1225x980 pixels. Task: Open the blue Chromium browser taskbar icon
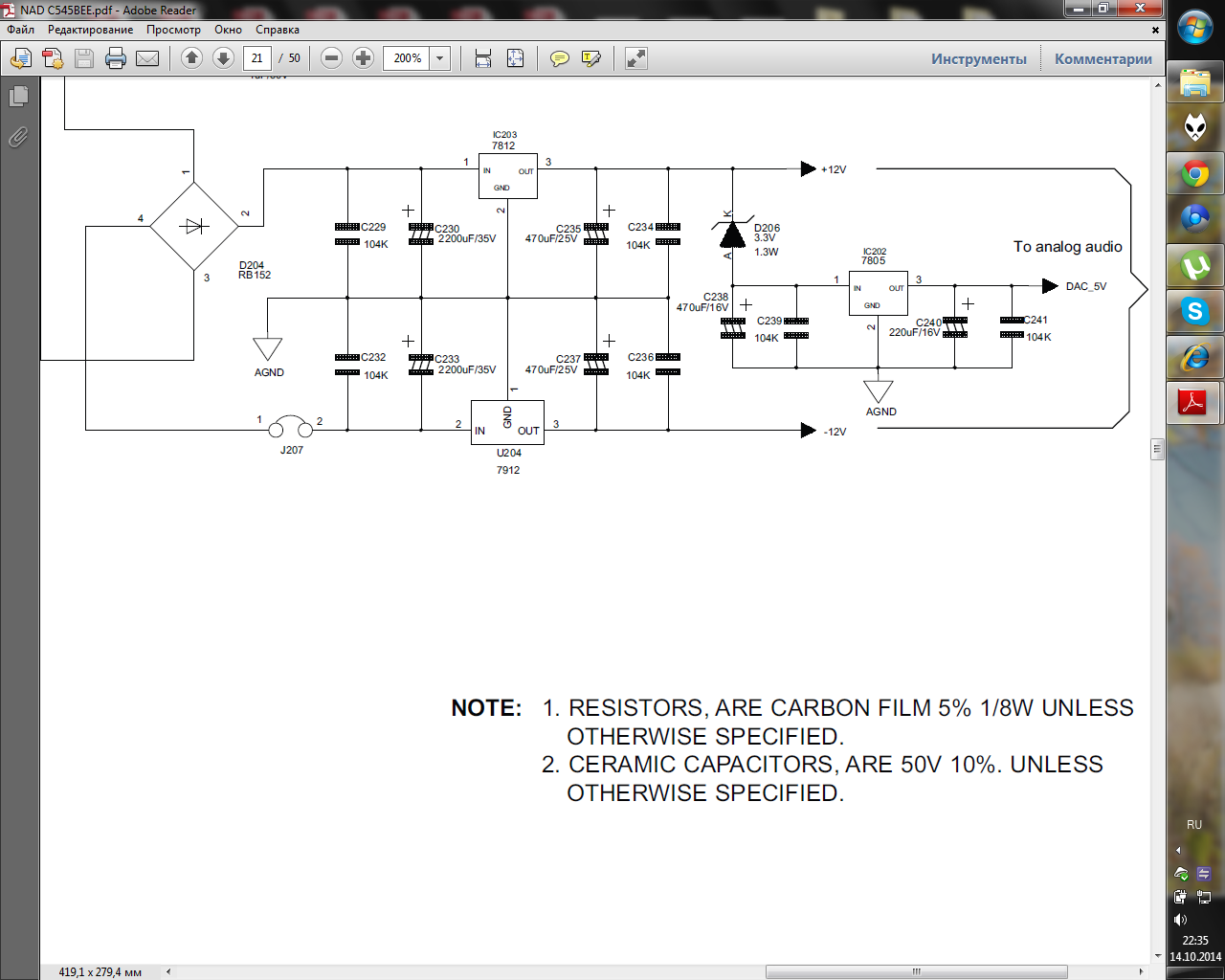[x=1195, y=219]
